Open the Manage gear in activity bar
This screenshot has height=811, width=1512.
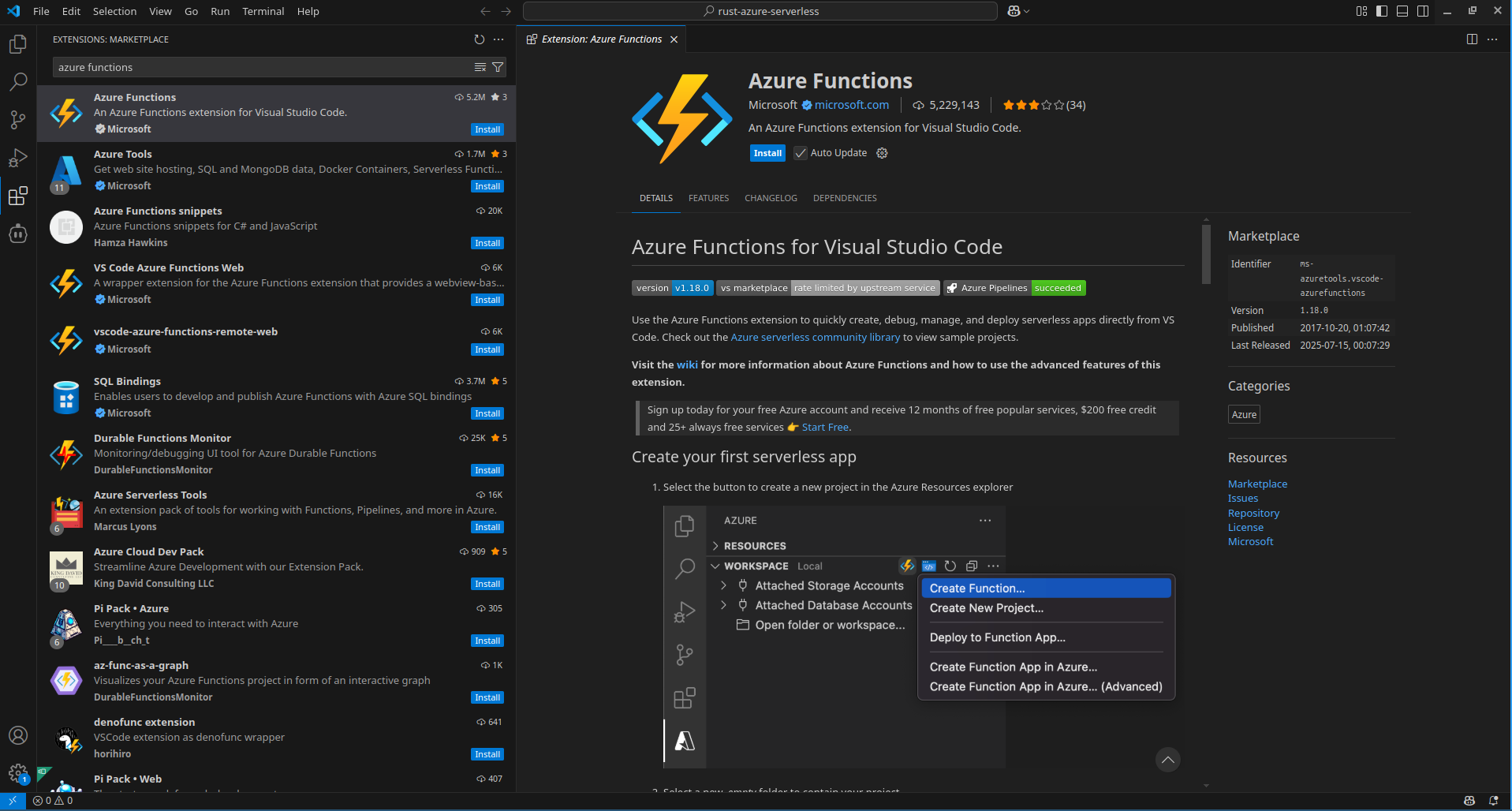18,773
